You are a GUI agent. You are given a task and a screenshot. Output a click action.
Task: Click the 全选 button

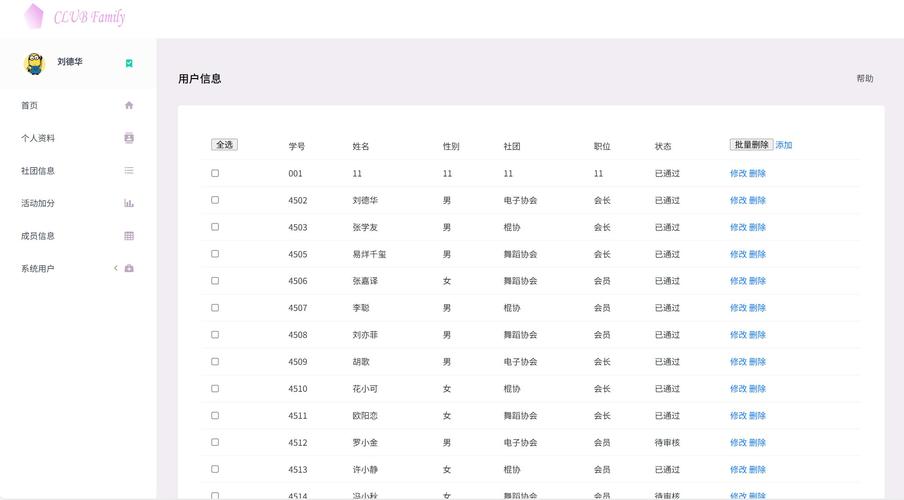[x=224, y=145]
